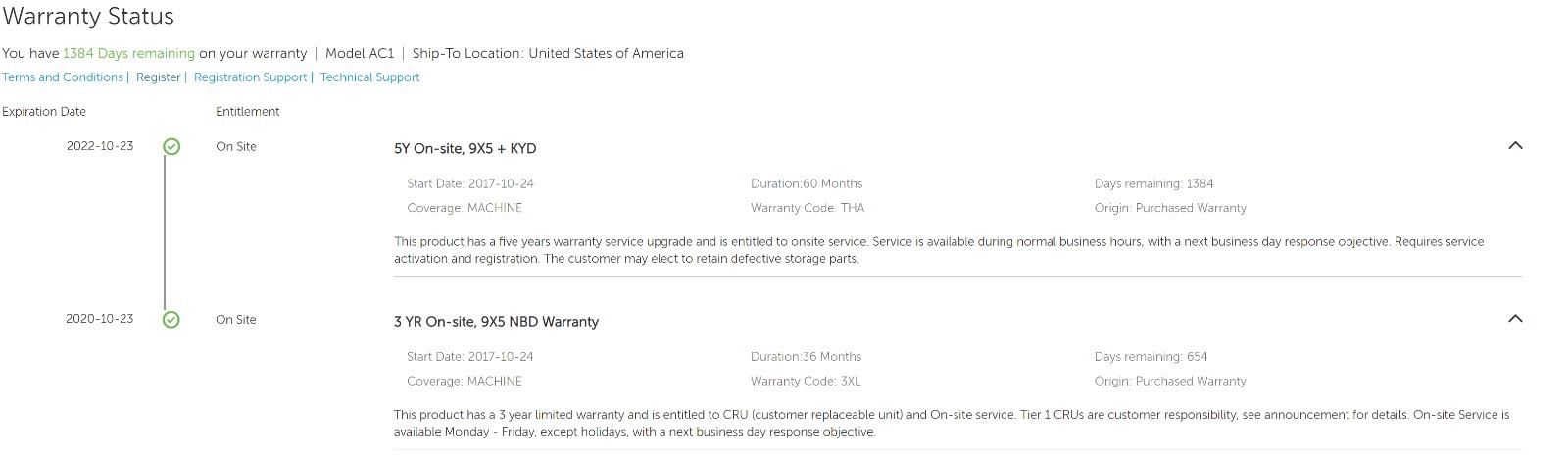Open the Terms and Conditions link

(63, 77)
